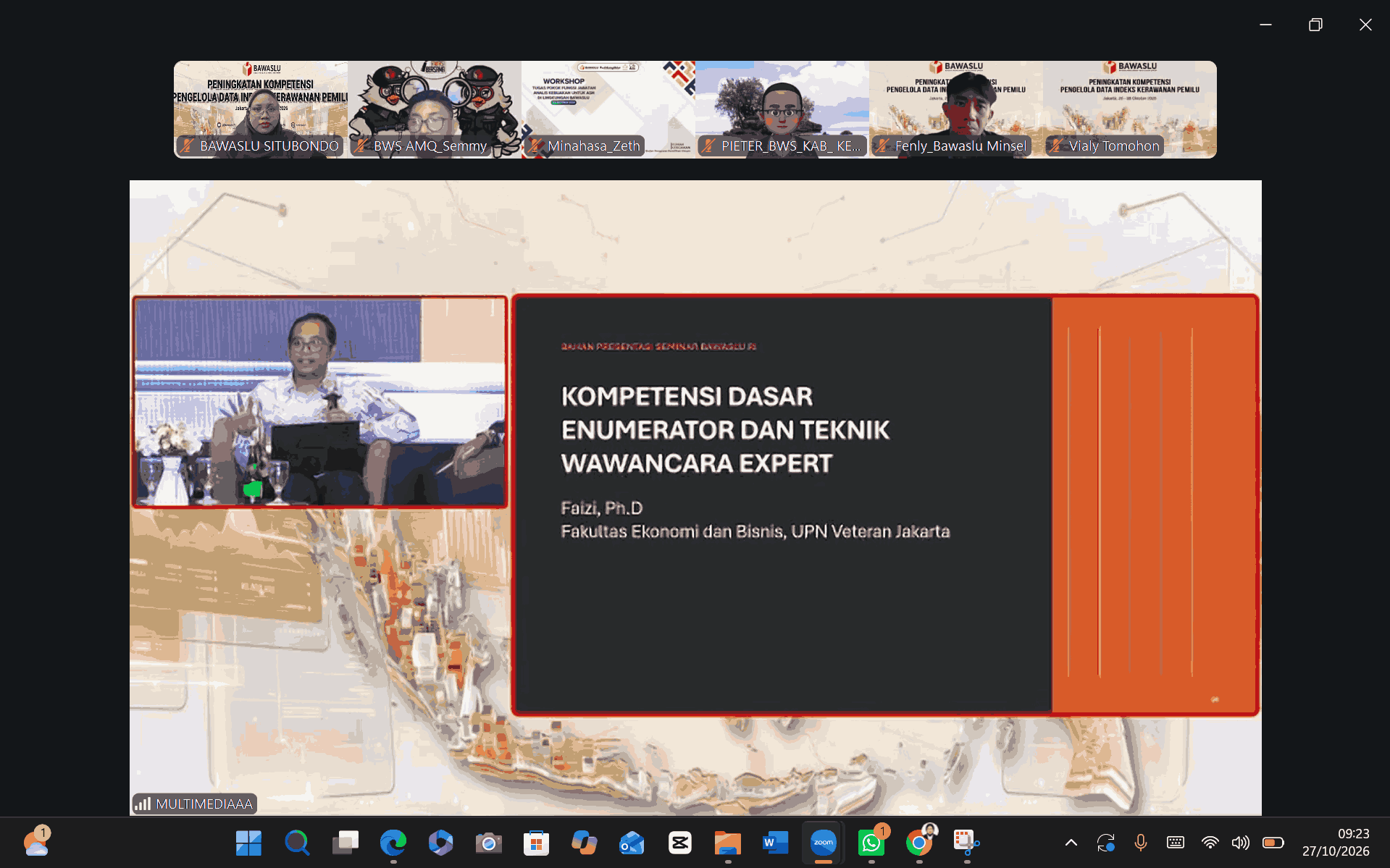Open the weather widget on the taskbar
Viewport: 1390px width, 868px height.
point(36,843)
